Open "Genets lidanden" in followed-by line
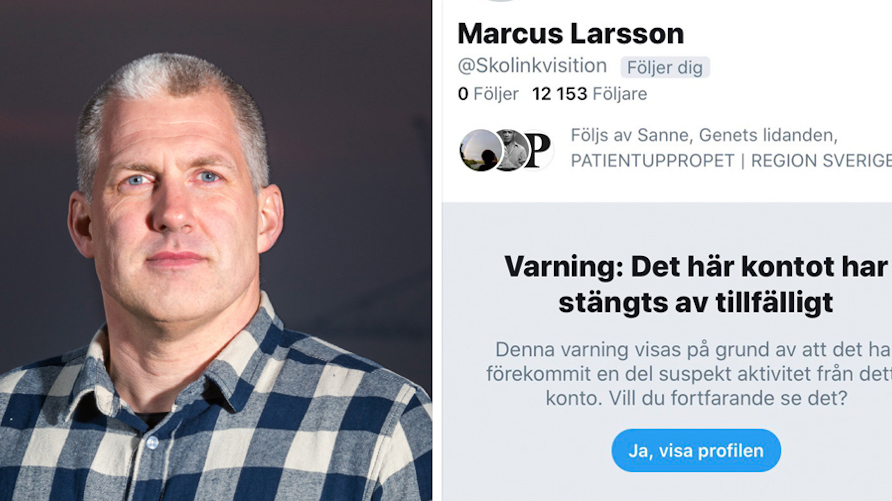Image resolution: width=892 pixels, height=501 pixels. pyautogui.click(x=767, y=135)
